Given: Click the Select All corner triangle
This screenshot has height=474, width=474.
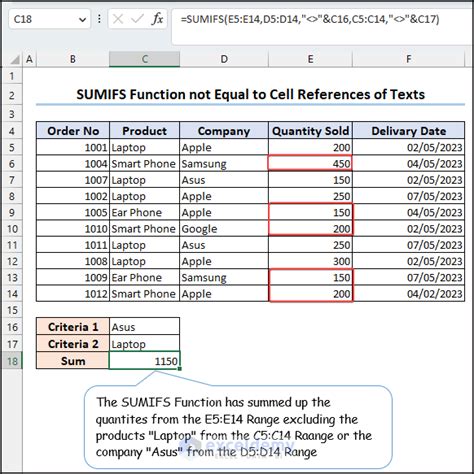Looking at the screenshot, I should click(x=15, y=60).
